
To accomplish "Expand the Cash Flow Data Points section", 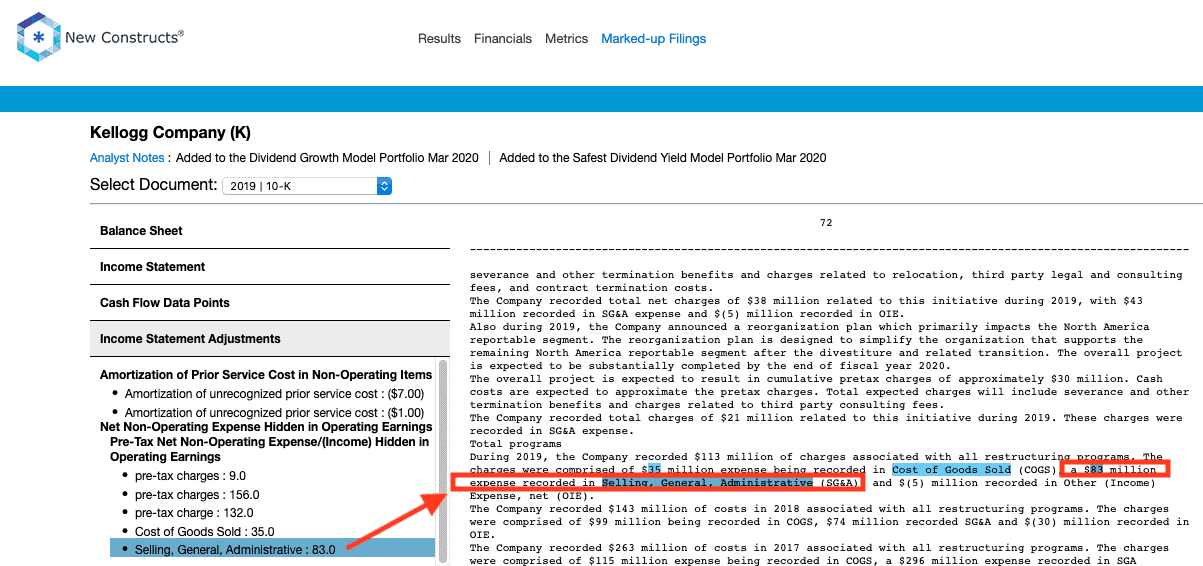I will [x=270, y=303].
